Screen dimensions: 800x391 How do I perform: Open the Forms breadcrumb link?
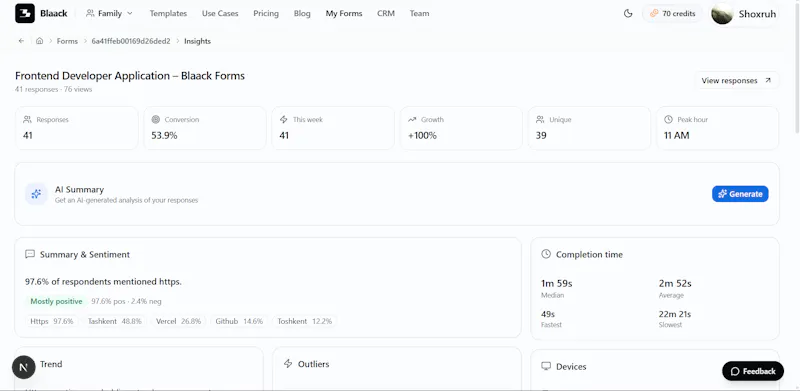(x=67, y=41)
